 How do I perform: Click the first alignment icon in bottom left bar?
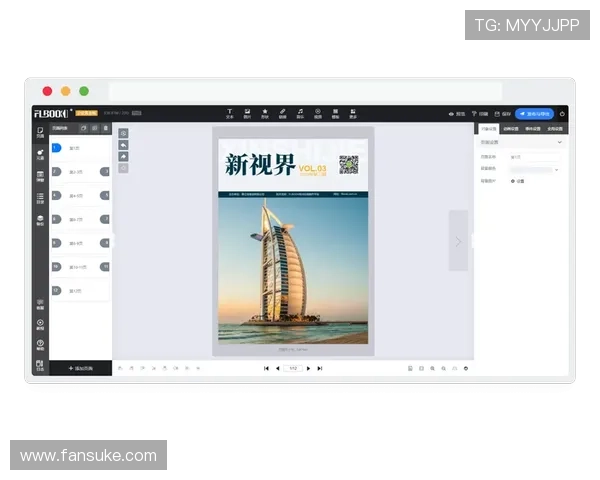pos(120,368)
